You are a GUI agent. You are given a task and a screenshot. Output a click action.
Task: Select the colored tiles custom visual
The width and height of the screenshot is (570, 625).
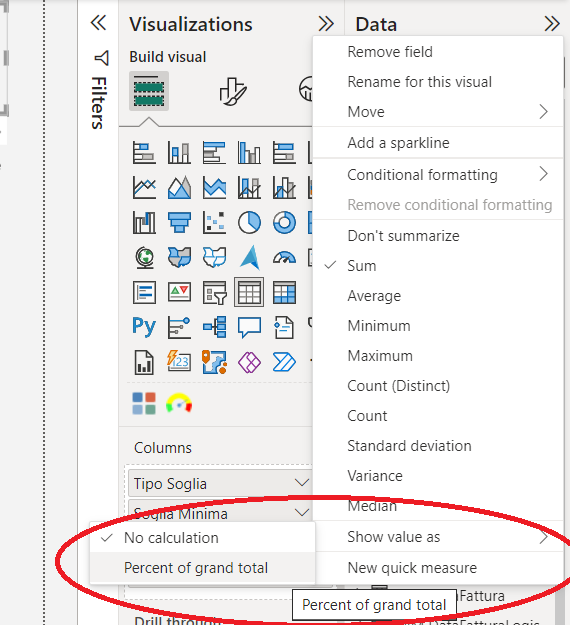point(144,403)
